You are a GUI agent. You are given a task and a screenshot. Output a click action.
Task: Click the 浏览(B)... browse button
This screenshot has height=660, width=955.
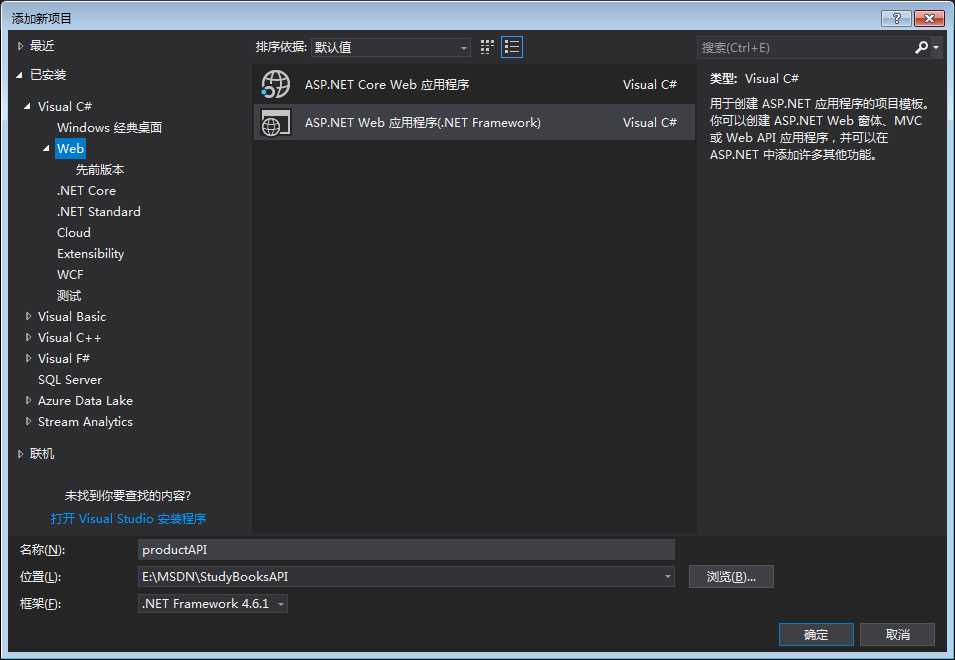(731, 577)
